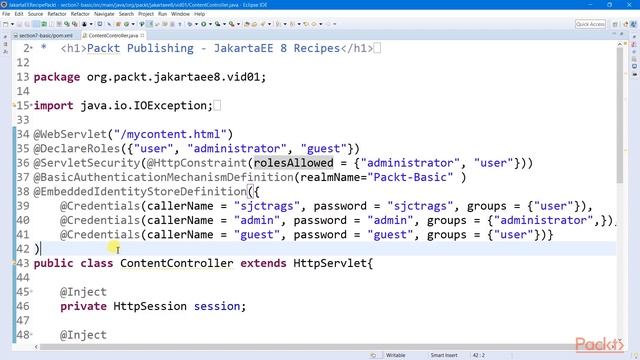
Task: Open the Edit menu
Action: coord(19,14)
